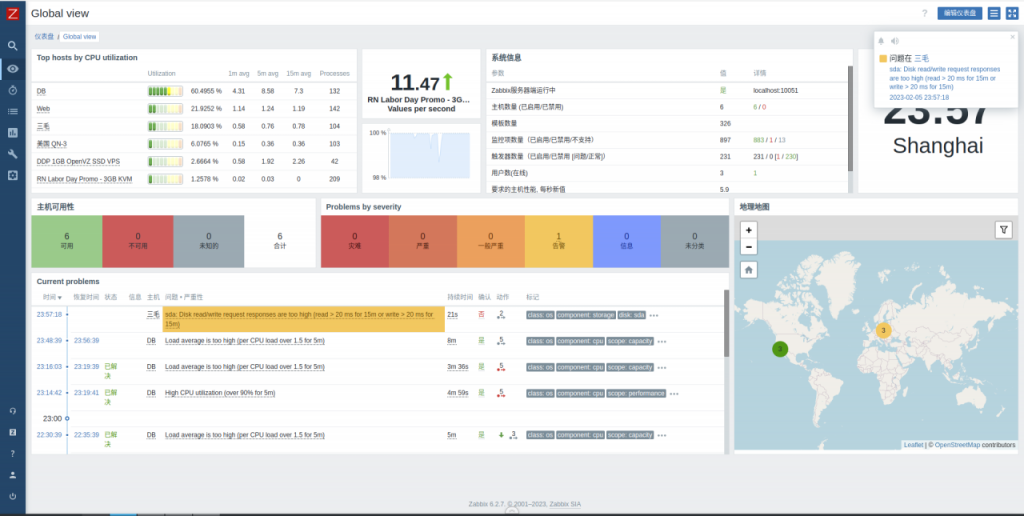Open the Help question icon in the sidebar

coord(12,453)
